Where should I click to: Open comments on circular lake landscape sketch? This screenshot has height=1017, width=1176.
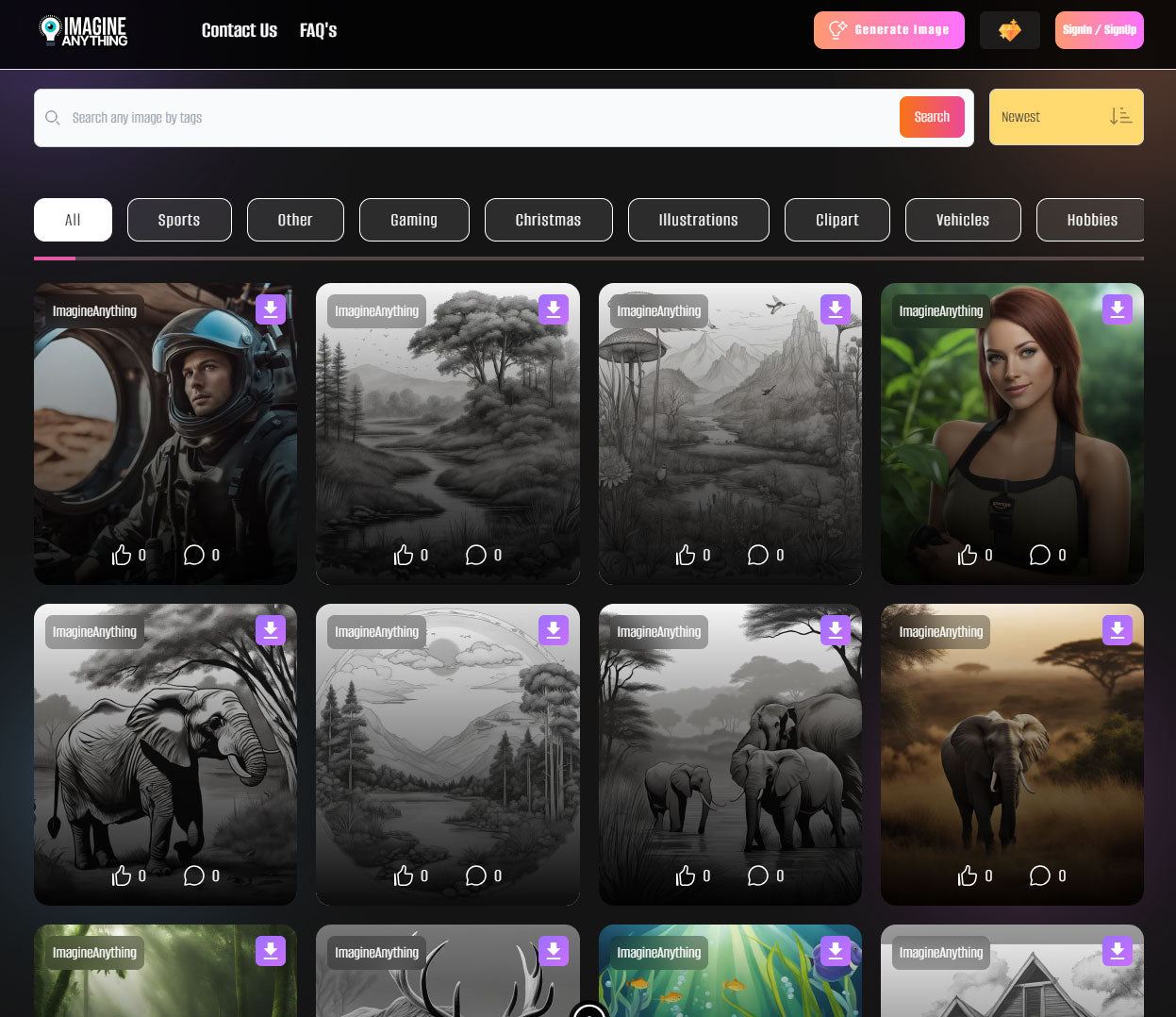tap(476, 875)
